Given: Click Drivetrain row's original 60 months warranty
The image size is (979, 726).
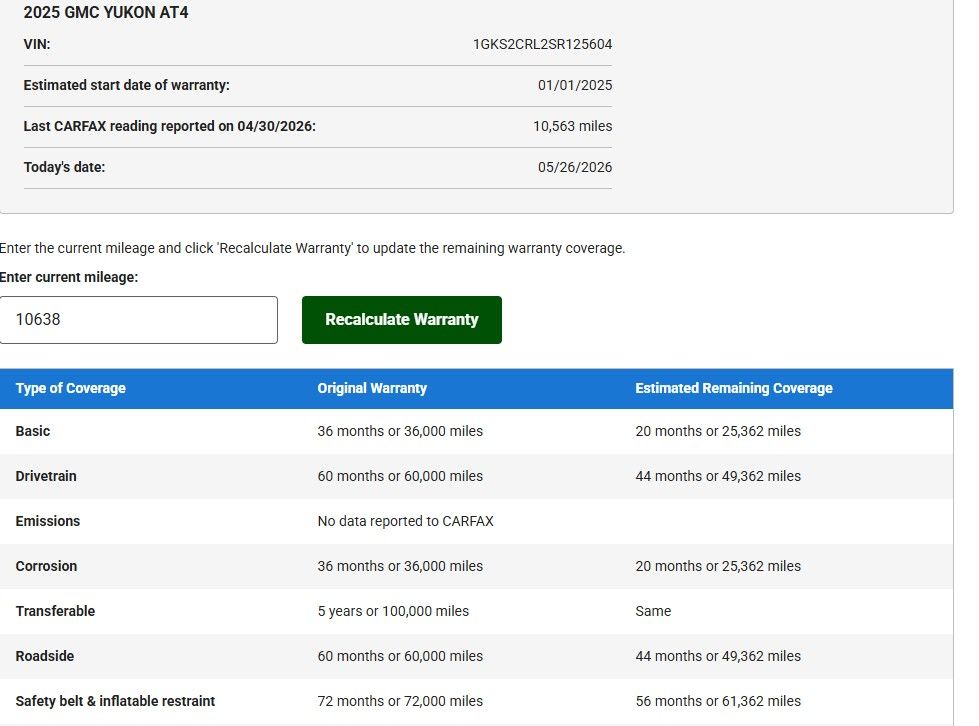Looking at the screenshot, I should [x=400, y=476].
